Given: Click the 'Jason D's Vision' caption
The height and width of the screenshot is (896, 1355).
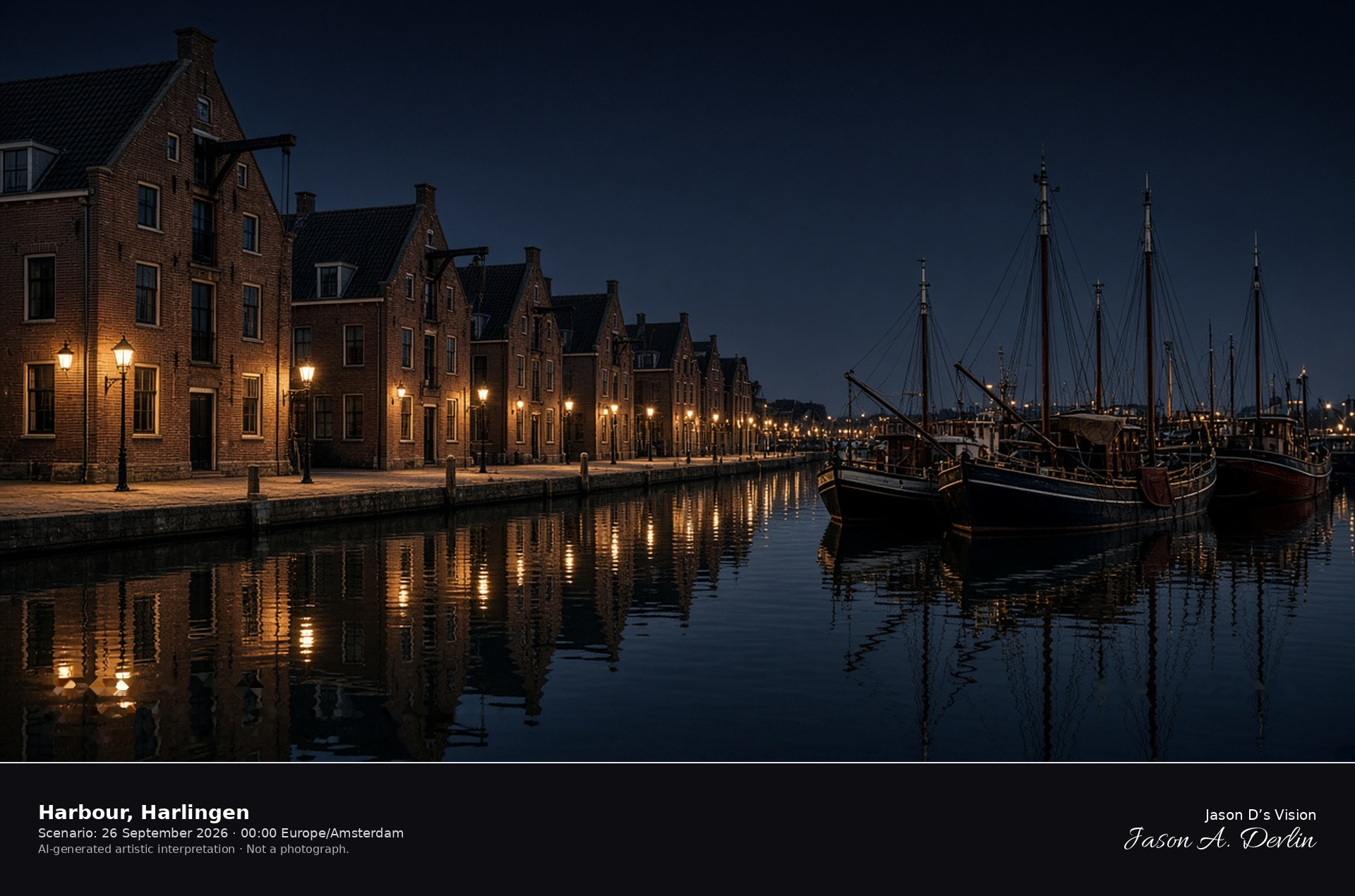Looking at the screenshot, I should (1260, 815).
